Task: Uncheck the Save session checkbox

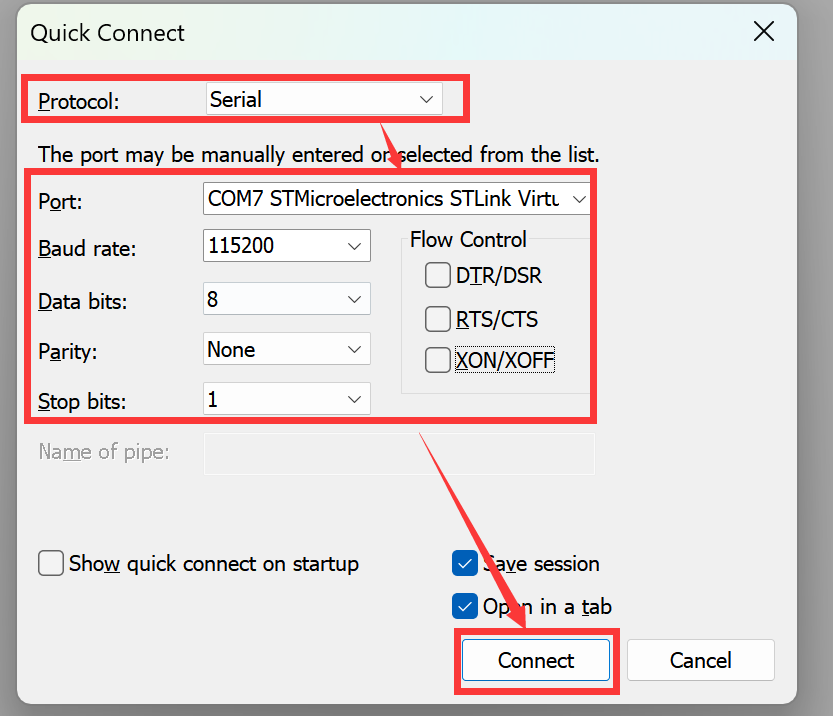Action: 465,563
